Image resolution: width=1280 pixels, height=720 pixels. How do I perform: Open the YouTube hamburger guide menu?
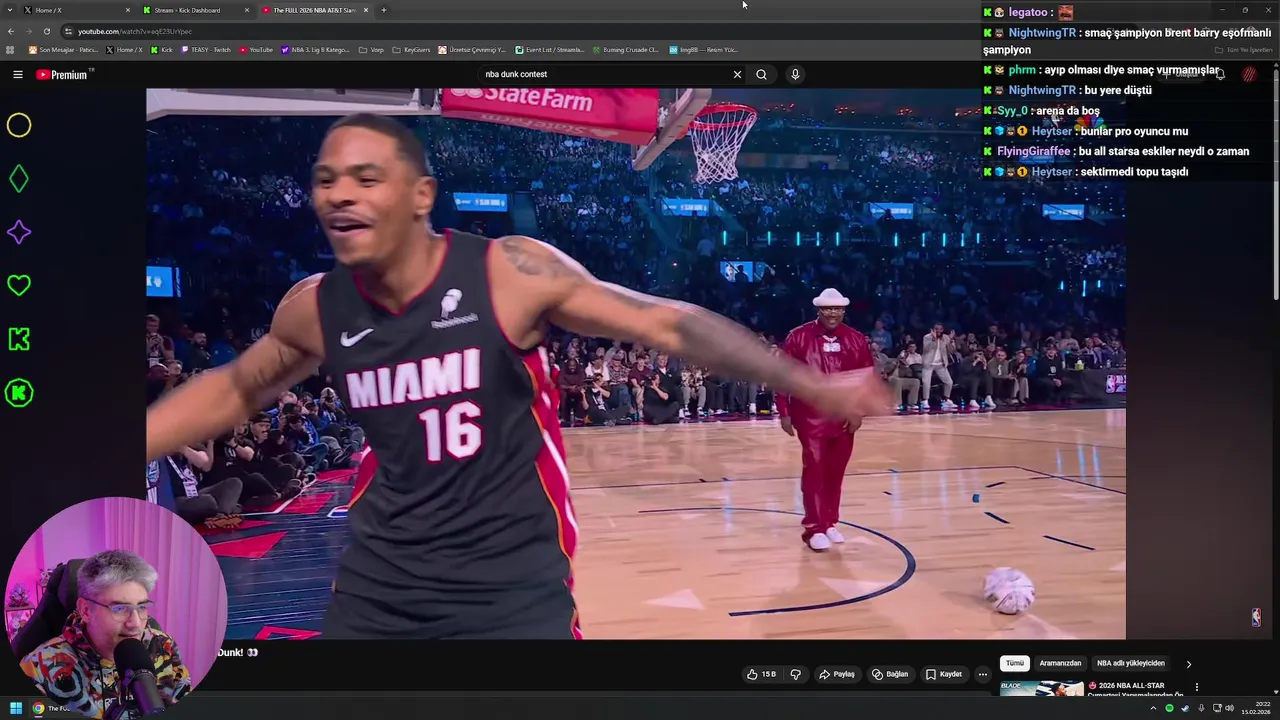17,74
